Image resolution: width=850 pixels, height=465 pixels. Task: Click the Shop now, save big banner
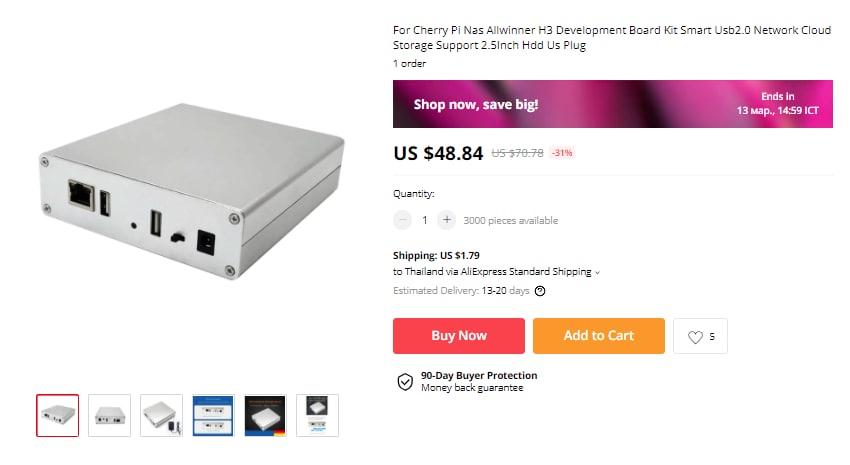click(613, 104)
